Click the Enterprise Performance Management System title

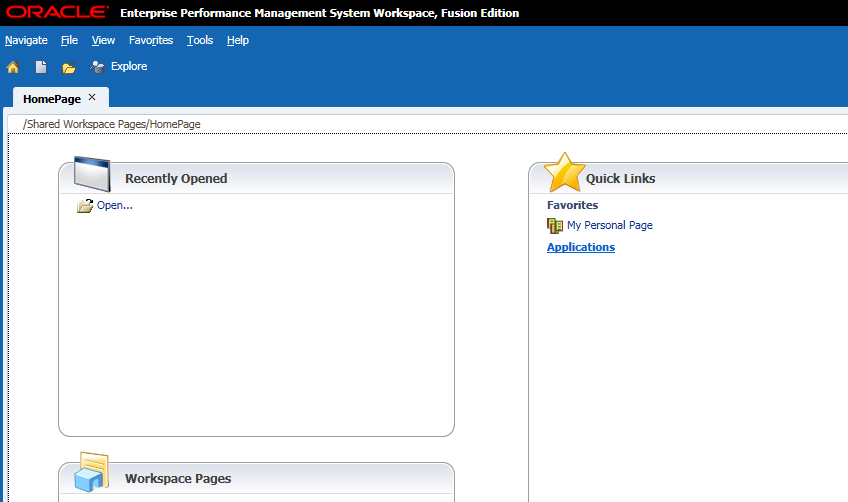[x=320, y=13]
